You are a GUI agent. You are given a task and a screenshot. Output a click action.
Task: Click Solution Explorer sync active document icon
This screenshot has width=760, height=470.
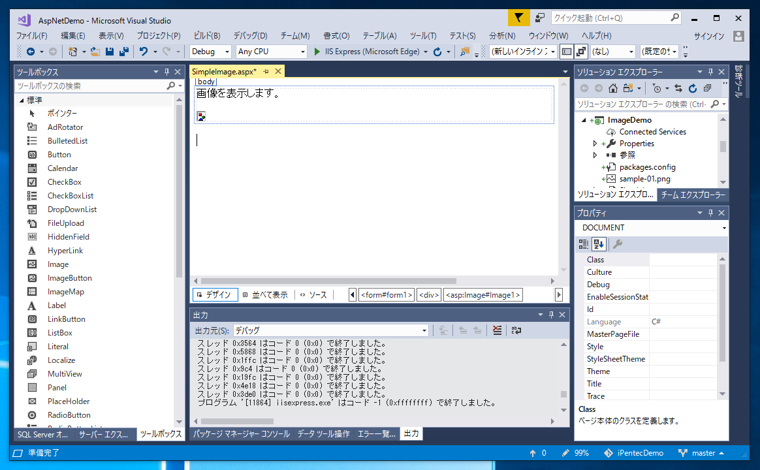(x=678, y=88)
